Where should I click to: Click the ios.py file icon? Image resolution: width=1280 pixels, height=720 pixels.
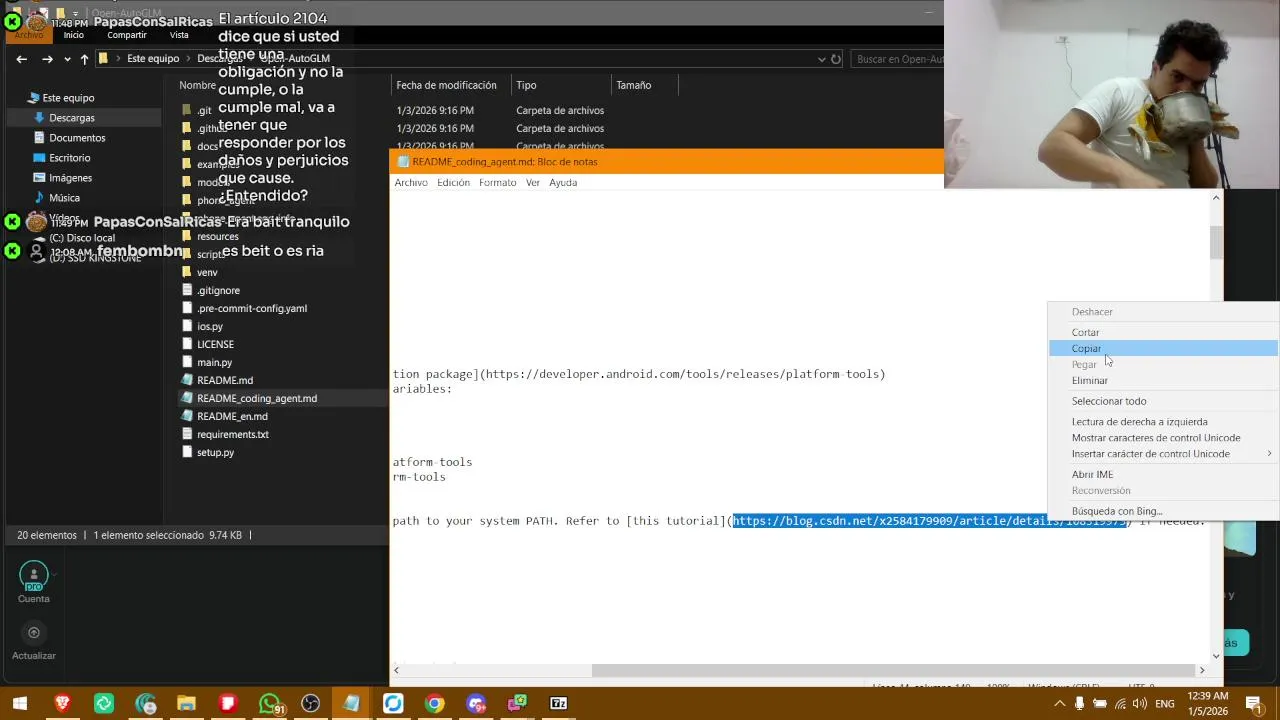187,326
